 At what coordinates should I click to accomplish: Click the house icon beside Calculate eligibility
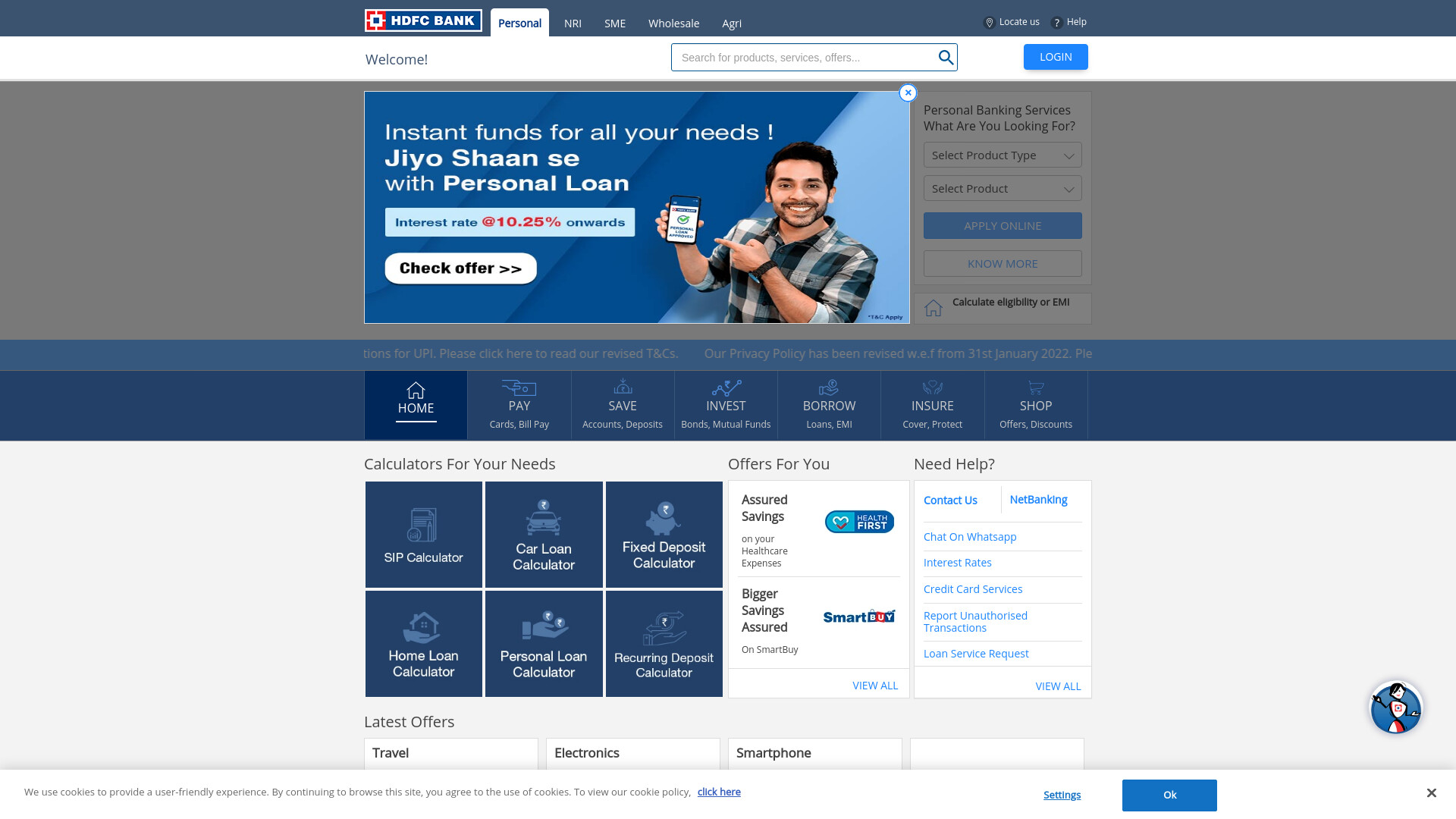[934, 308]
